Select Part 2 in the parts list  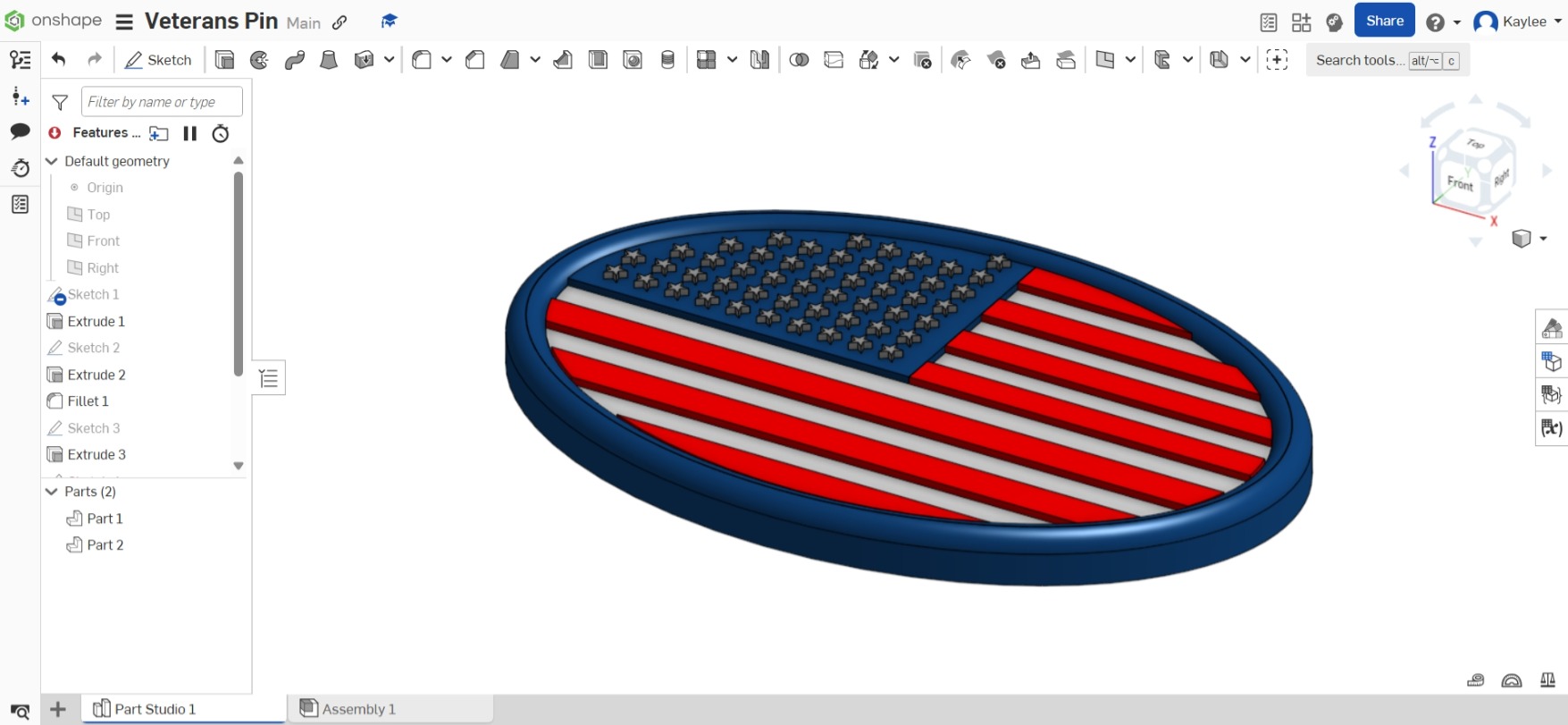(105, 545)
